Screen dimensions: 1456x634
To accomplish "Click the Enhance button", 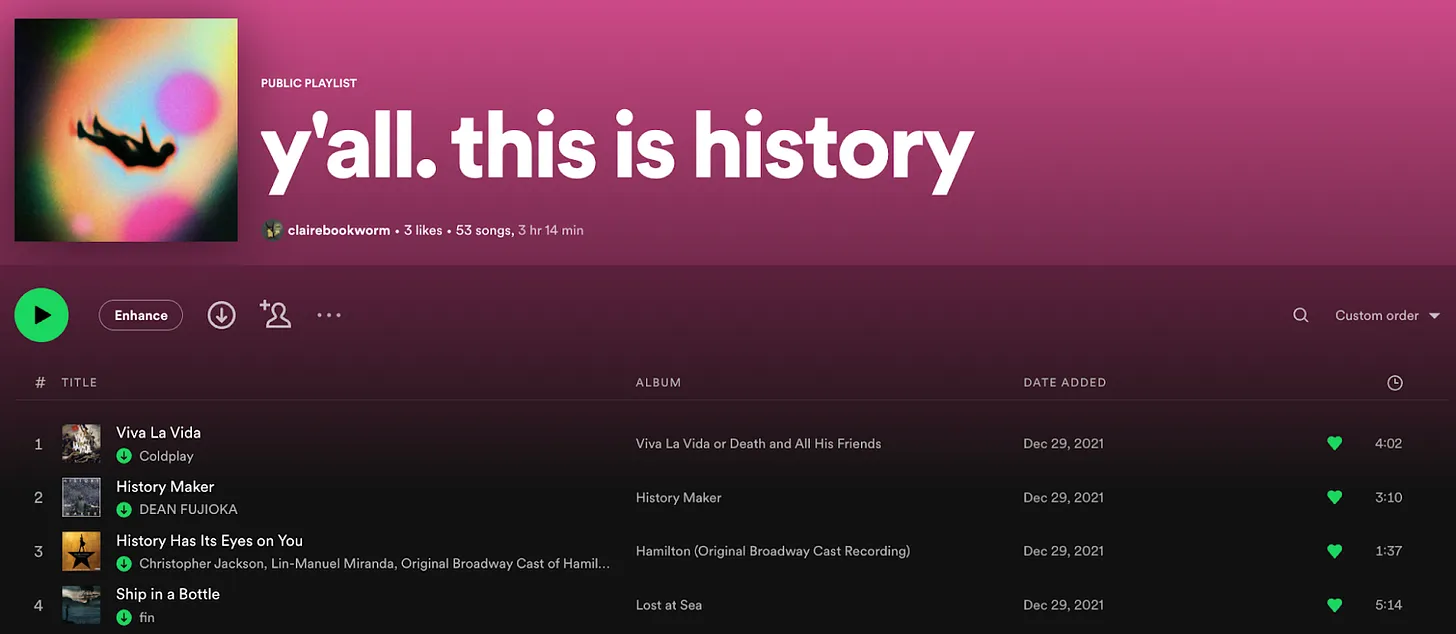I will tap(141, 315).
